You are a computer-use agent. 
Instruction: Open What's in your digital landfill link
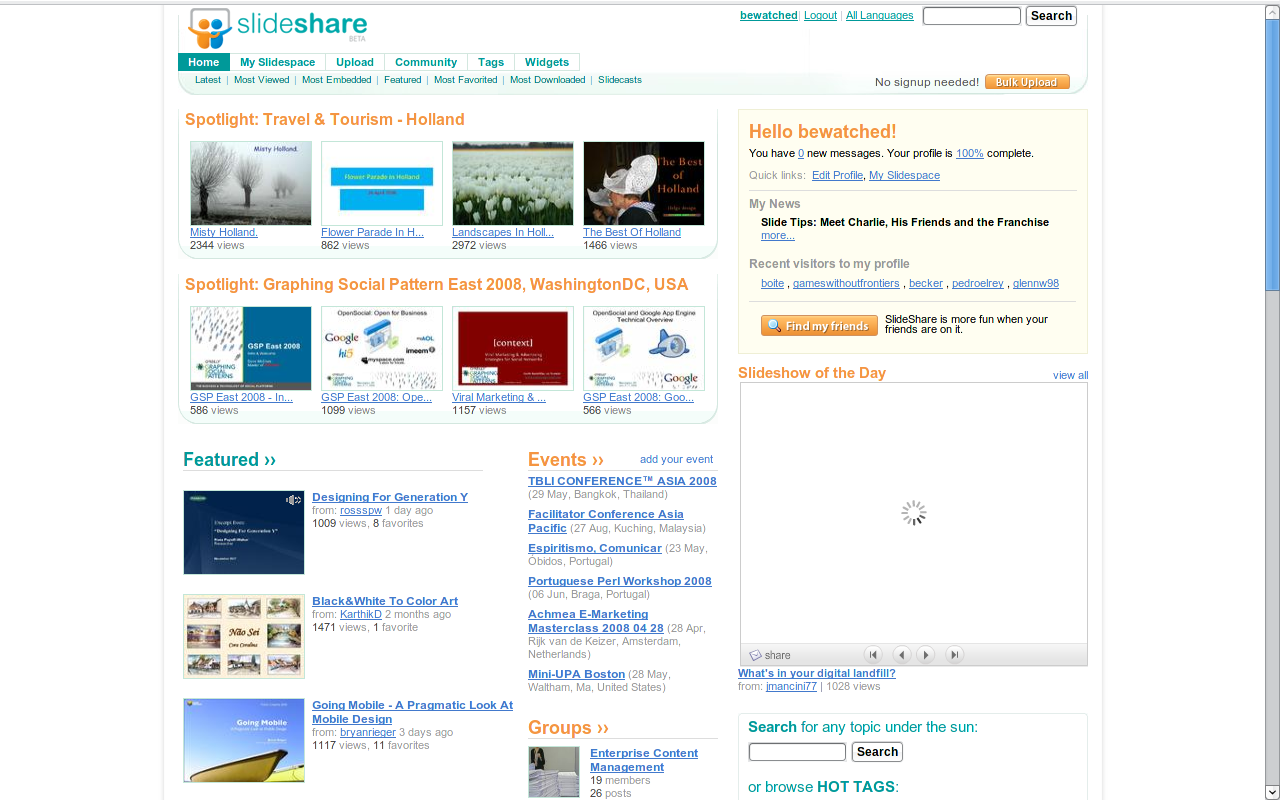coord(817,673)
